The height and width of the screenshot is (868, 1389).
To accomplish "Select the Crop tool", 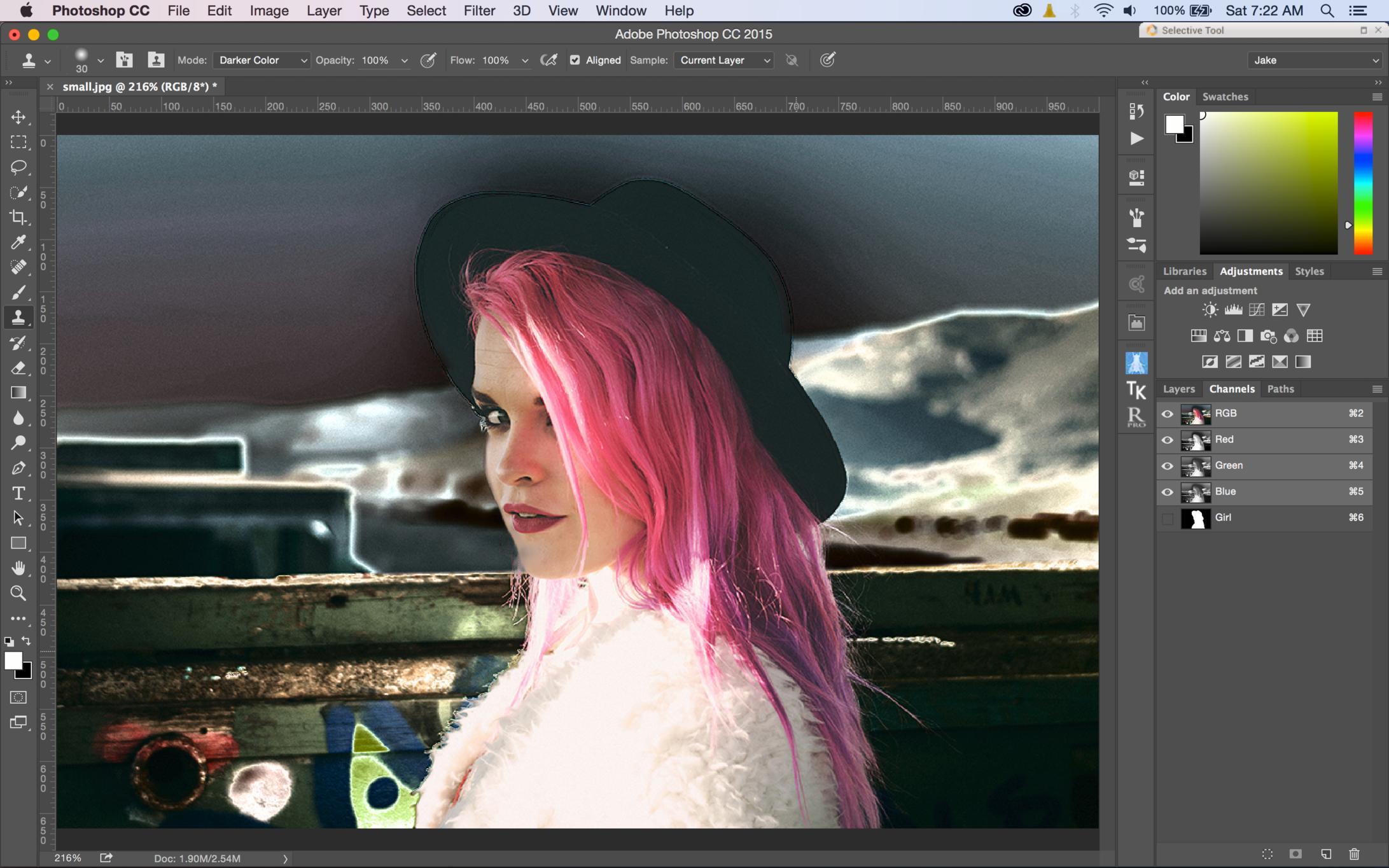I will pyautogui.click(x=18, y=218).
